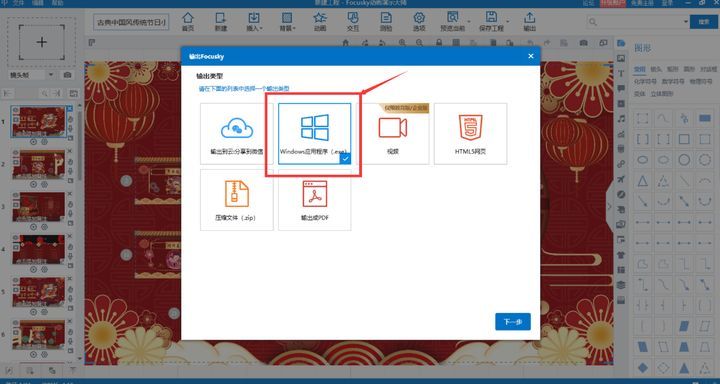Click the lock icon on canvas toolbar

coord(439,43)
